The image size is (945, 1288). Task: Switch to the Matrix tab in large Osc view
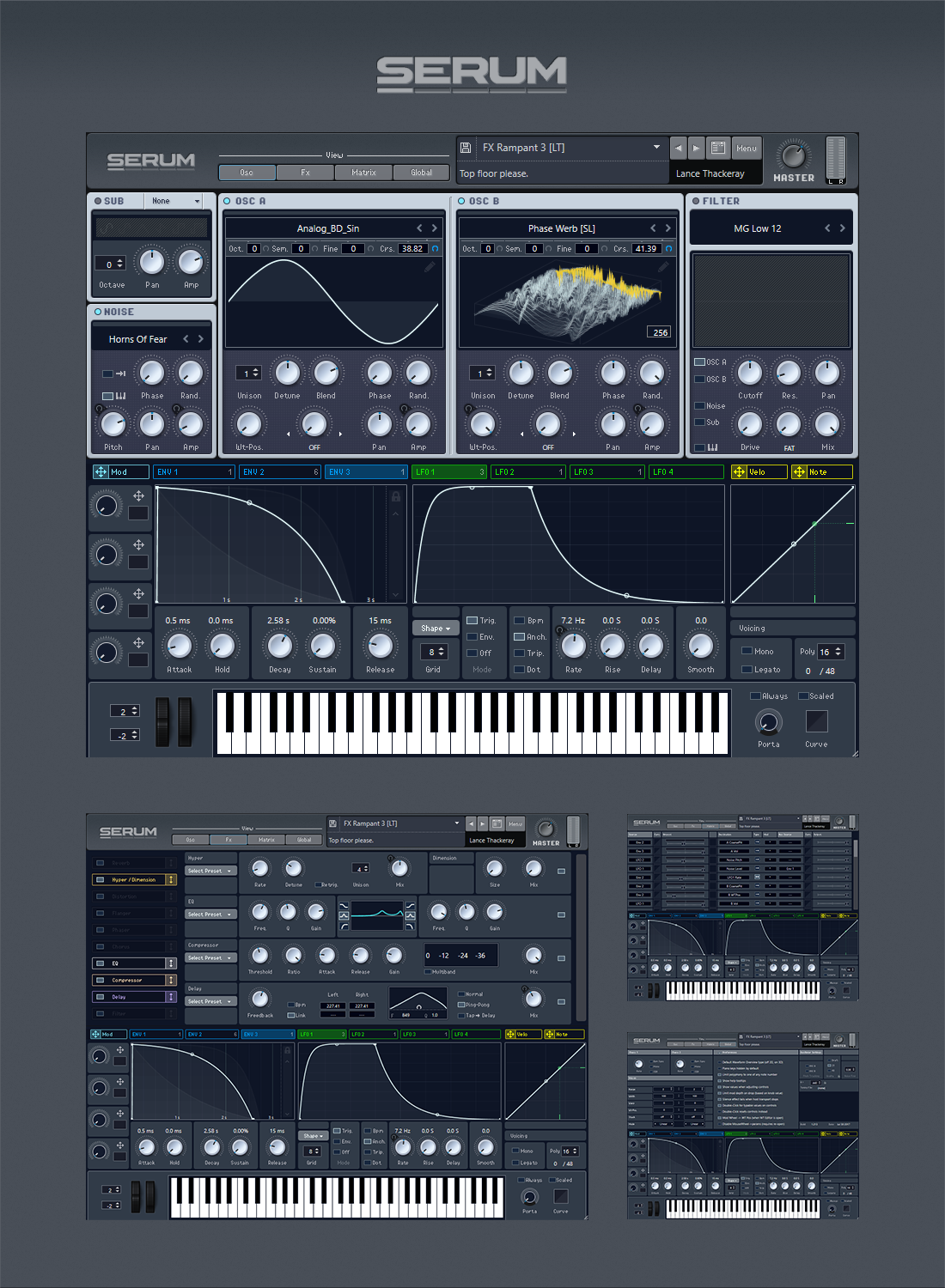(363, 173)
